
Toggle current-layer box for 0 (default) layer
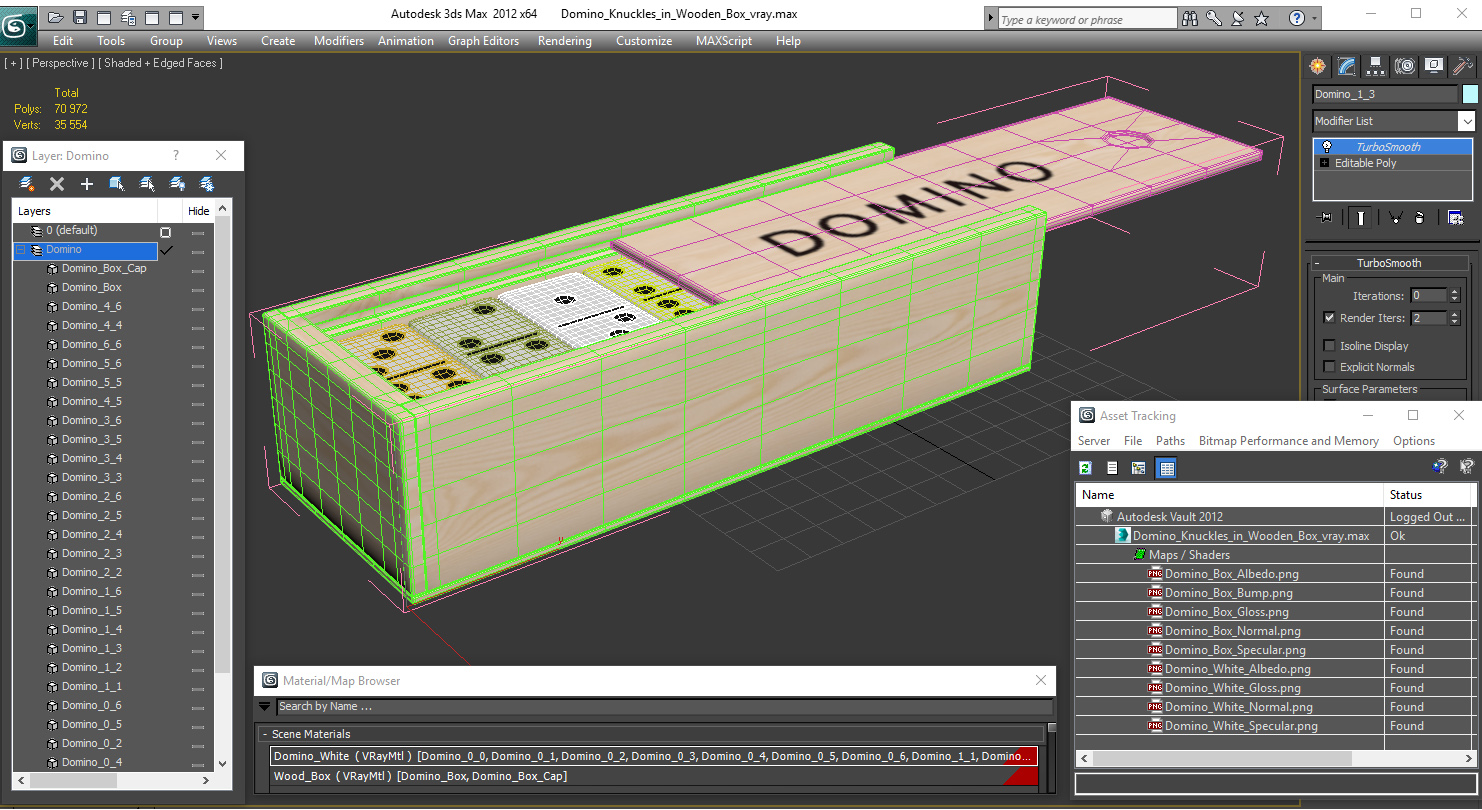166,231
